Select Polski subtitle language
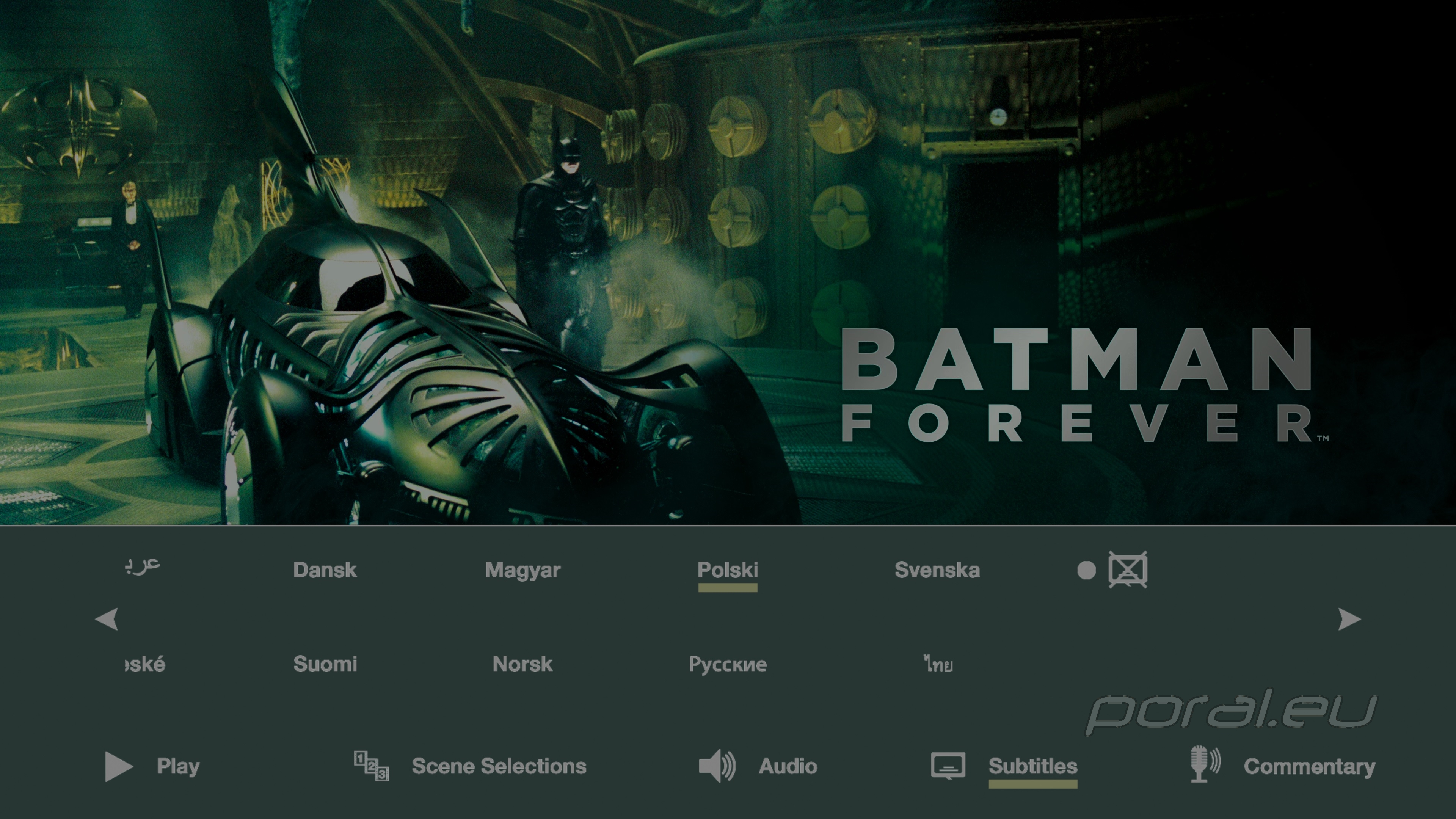 tap(728, 570)
